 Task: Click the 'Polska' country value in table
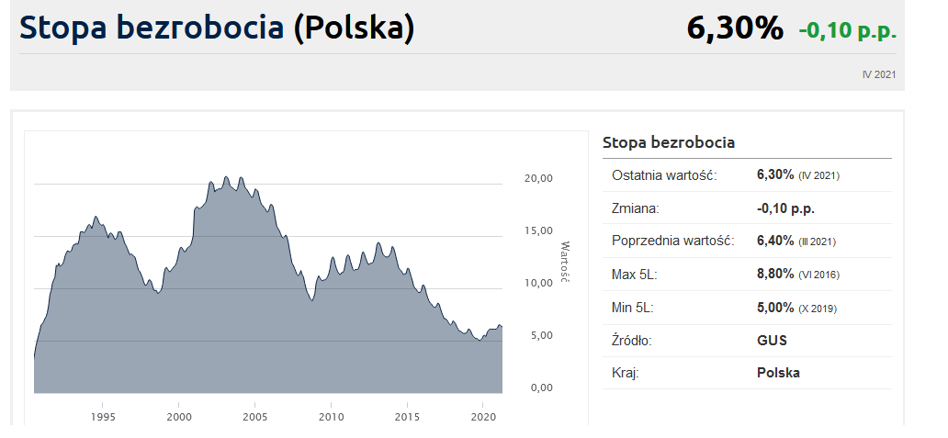[x=778, y=373]
